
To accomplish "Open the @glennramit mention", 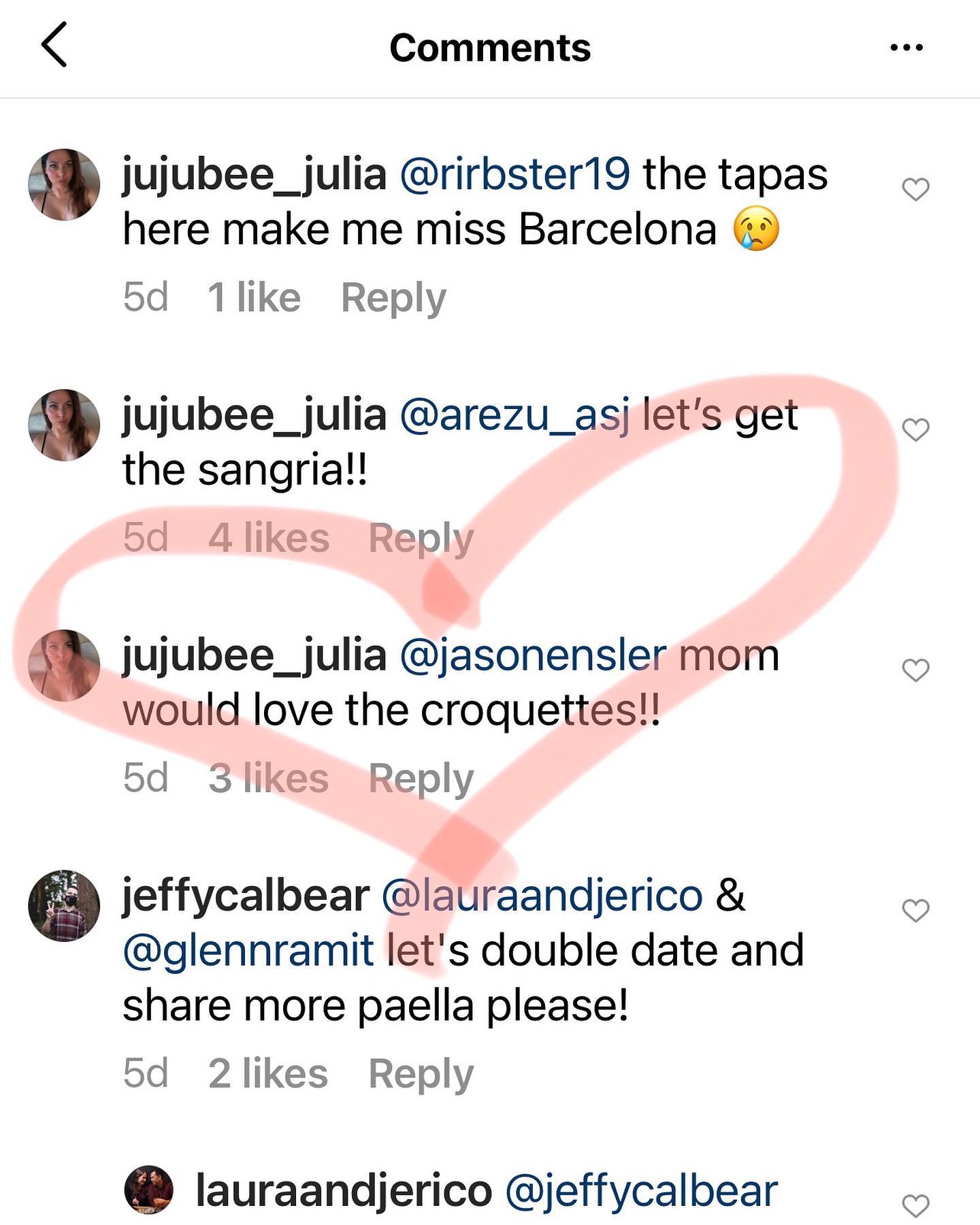I will click(248, 951).
